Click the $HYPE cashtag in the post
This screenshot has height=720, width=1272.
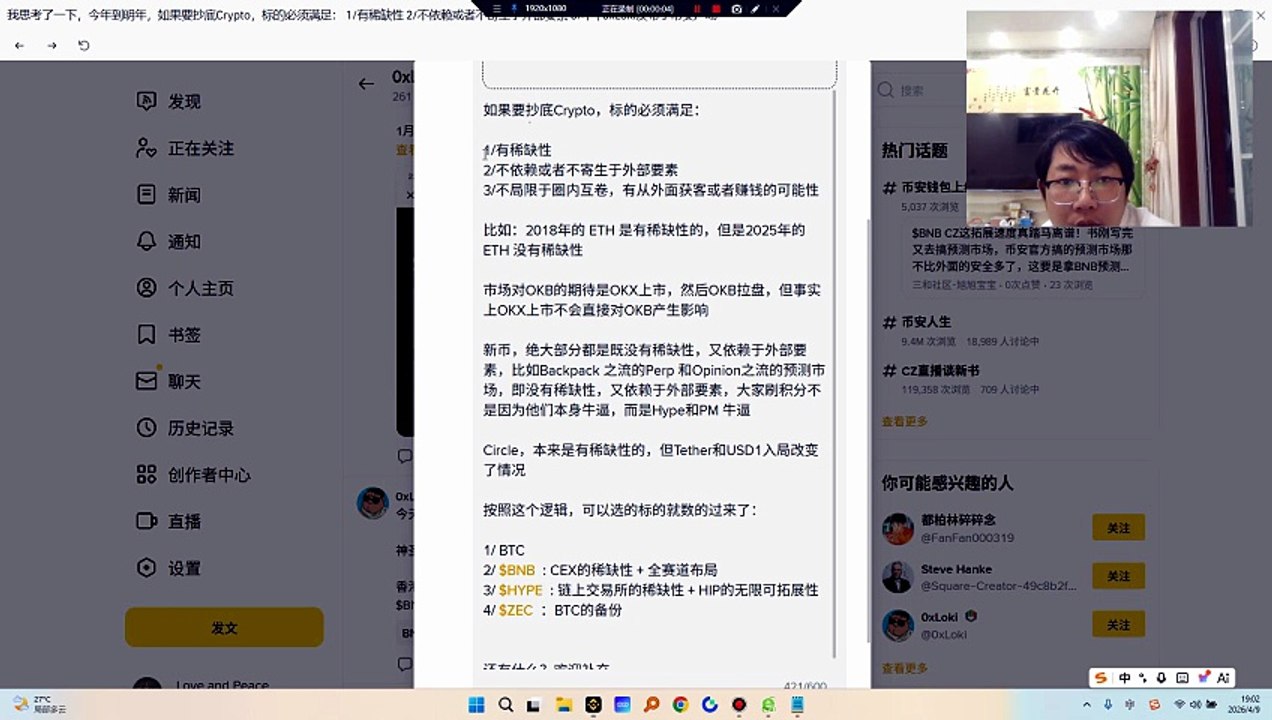click(520, 590)
